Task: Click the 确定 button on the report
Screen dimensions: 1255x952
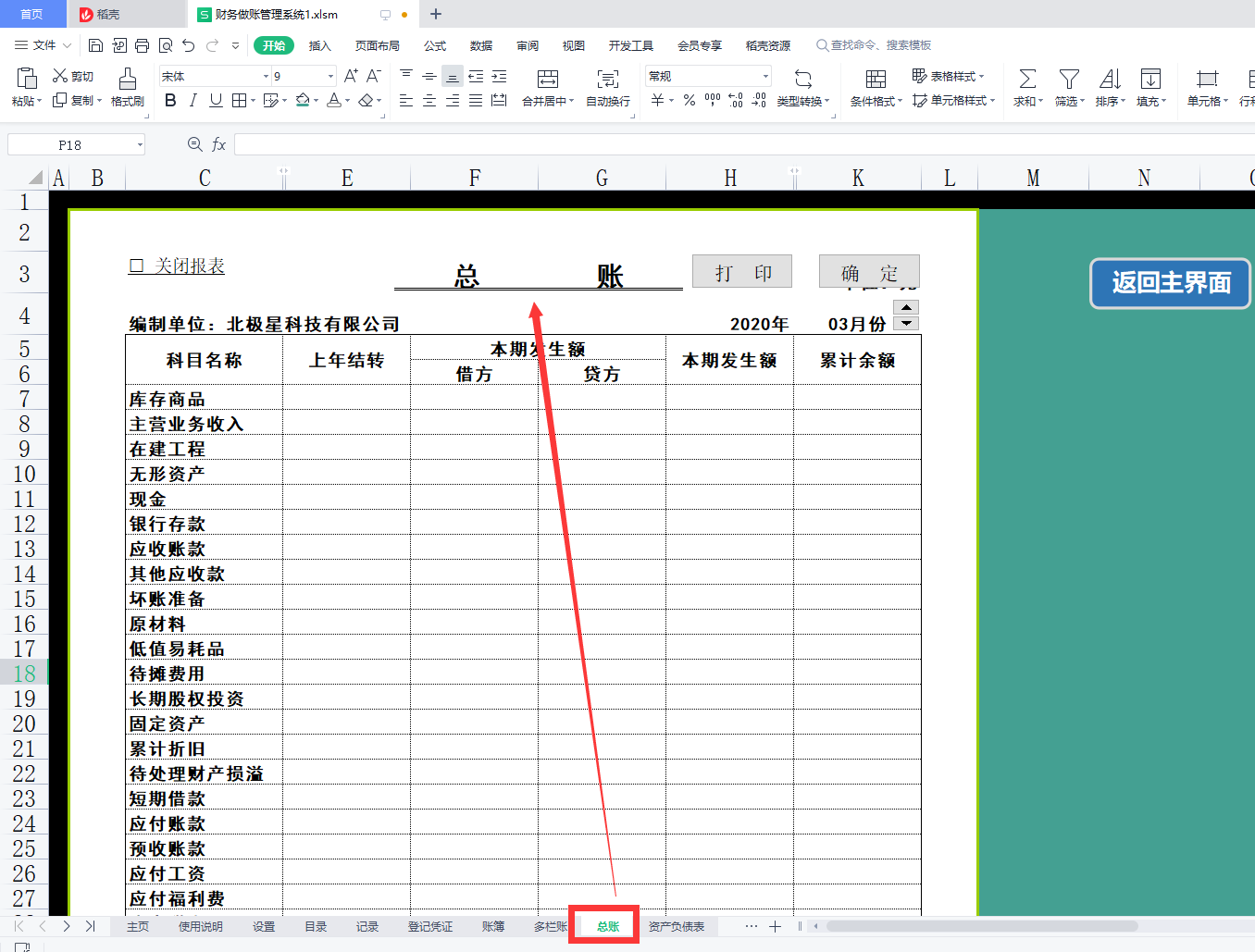Action: (869, 272)
